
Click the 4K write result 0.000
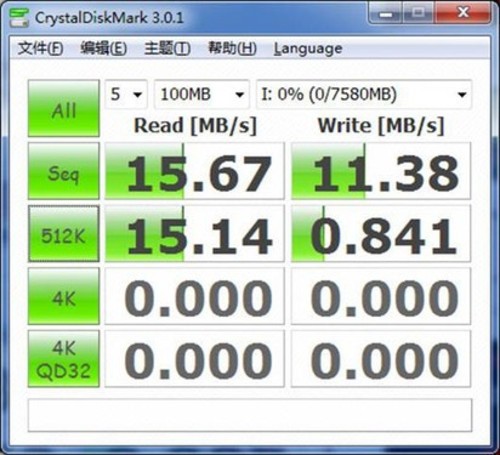[x=381, y=296]
